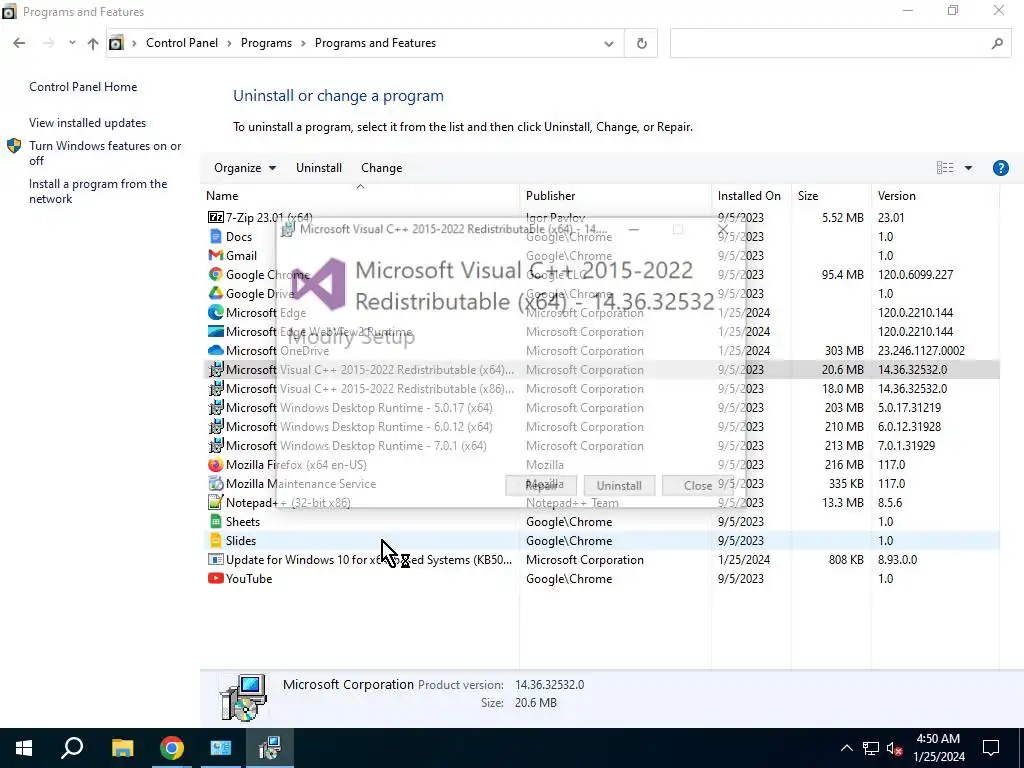Select the Gmail app icon
Screen dimensions: 1024x768
click(216, 255)
